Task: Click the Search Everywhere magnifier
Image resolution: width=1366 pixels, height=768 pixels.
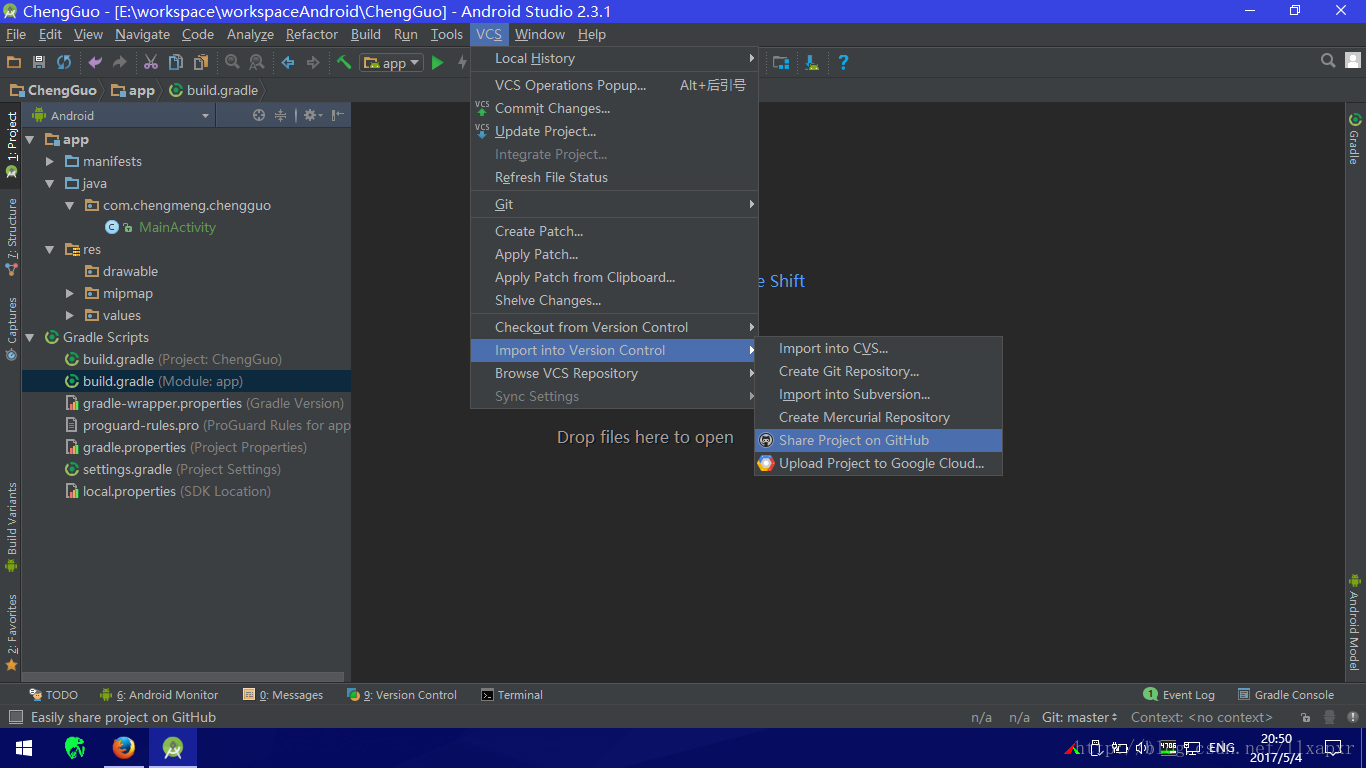Action: click(x=1328, y=61)
